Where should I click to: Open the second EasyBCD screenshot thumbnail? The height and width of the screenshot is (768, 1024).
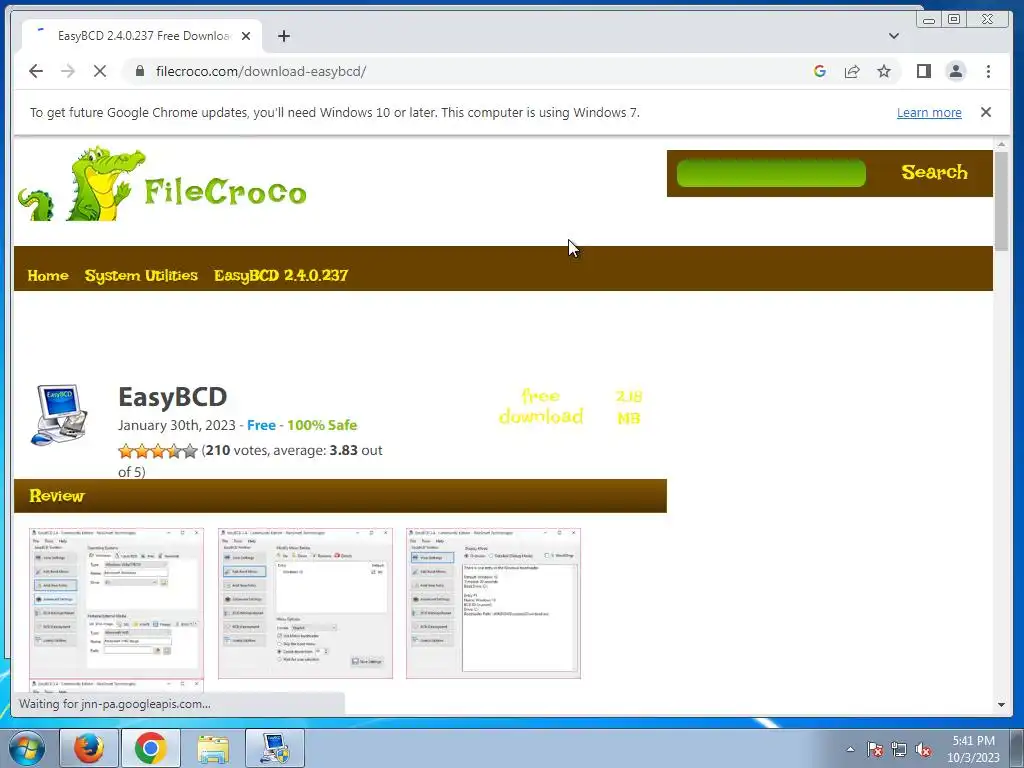click(305, 603)
